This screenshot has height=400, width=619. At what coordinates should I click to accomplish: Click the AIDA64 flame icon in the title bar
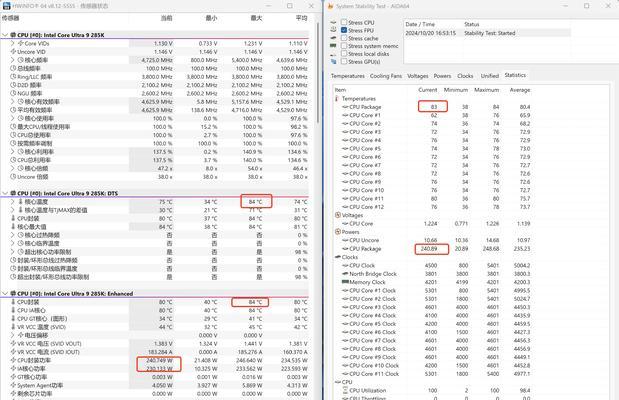pos(331,6)
